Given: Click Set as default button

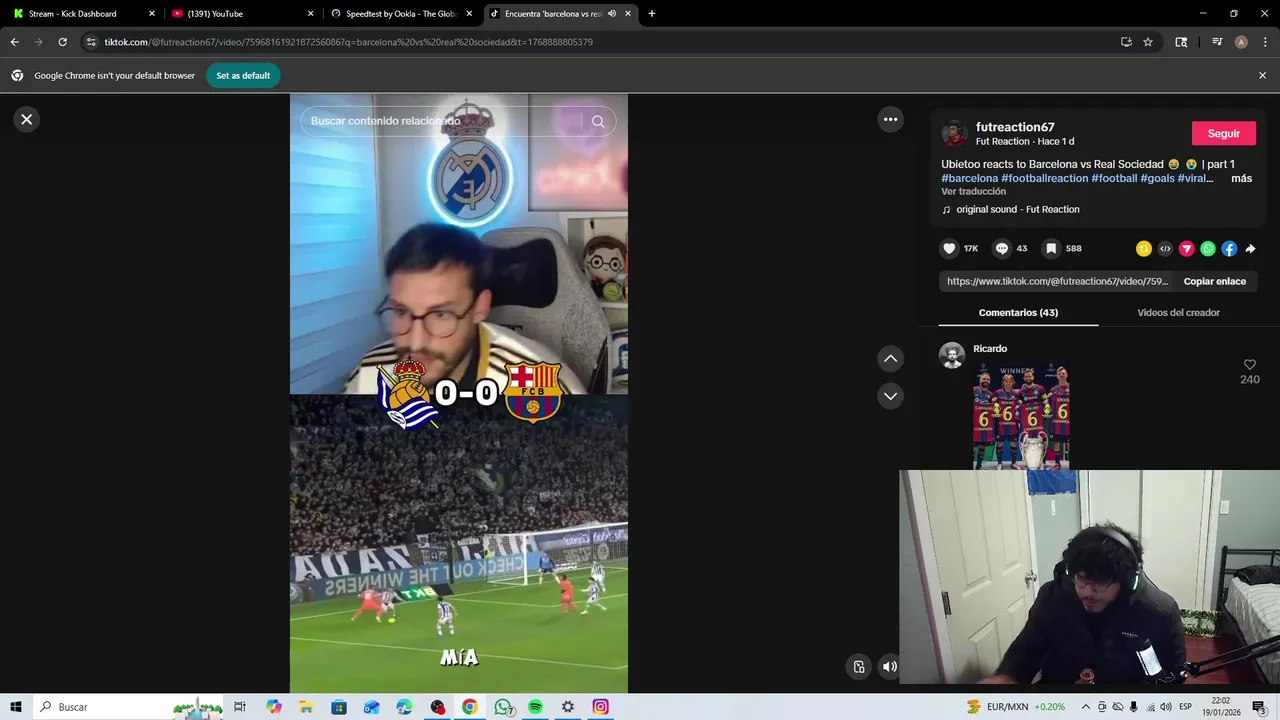Looking at the screenshot, I should click(x=243, y=75).
